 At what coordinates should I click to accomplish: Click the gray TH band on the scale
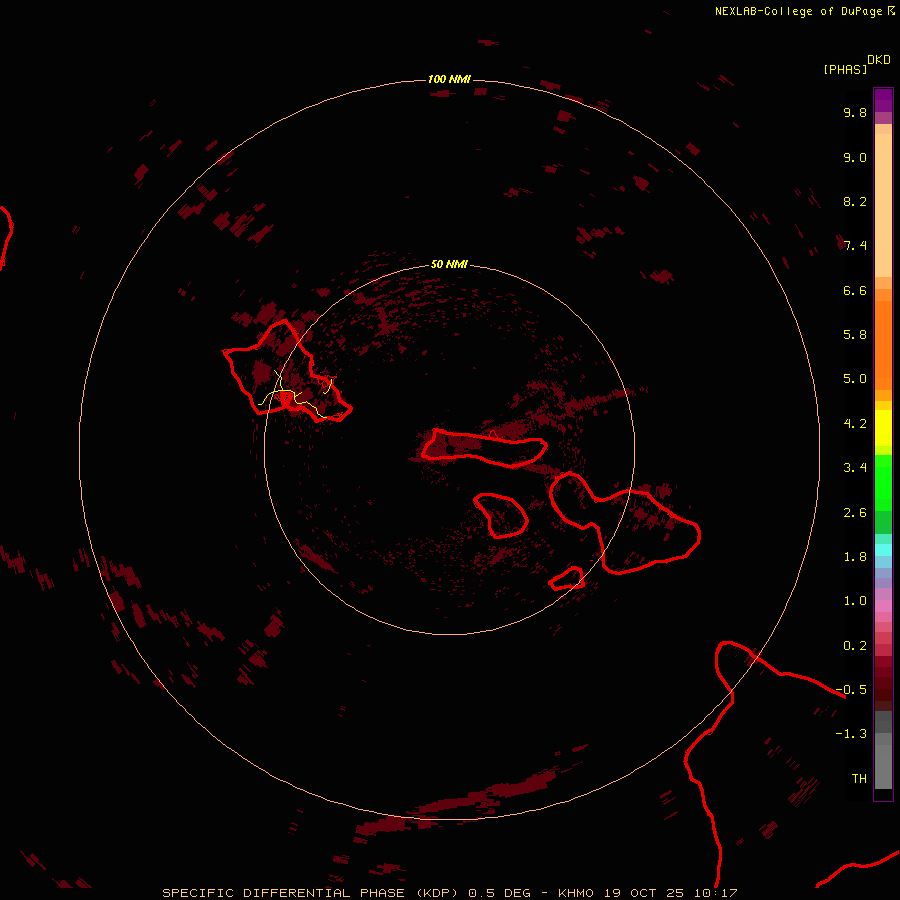tap(883, 775)
